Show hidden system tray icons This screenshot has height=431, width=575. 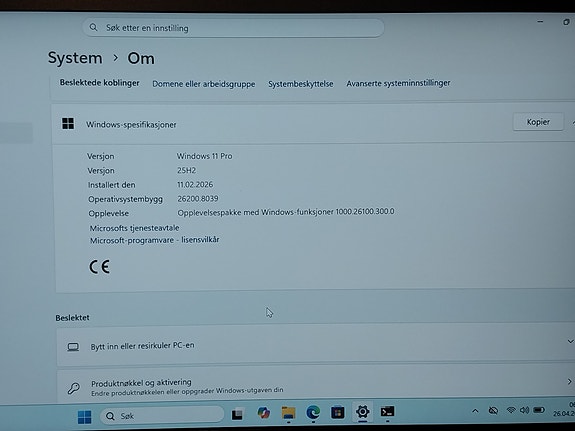click(475, 411)
